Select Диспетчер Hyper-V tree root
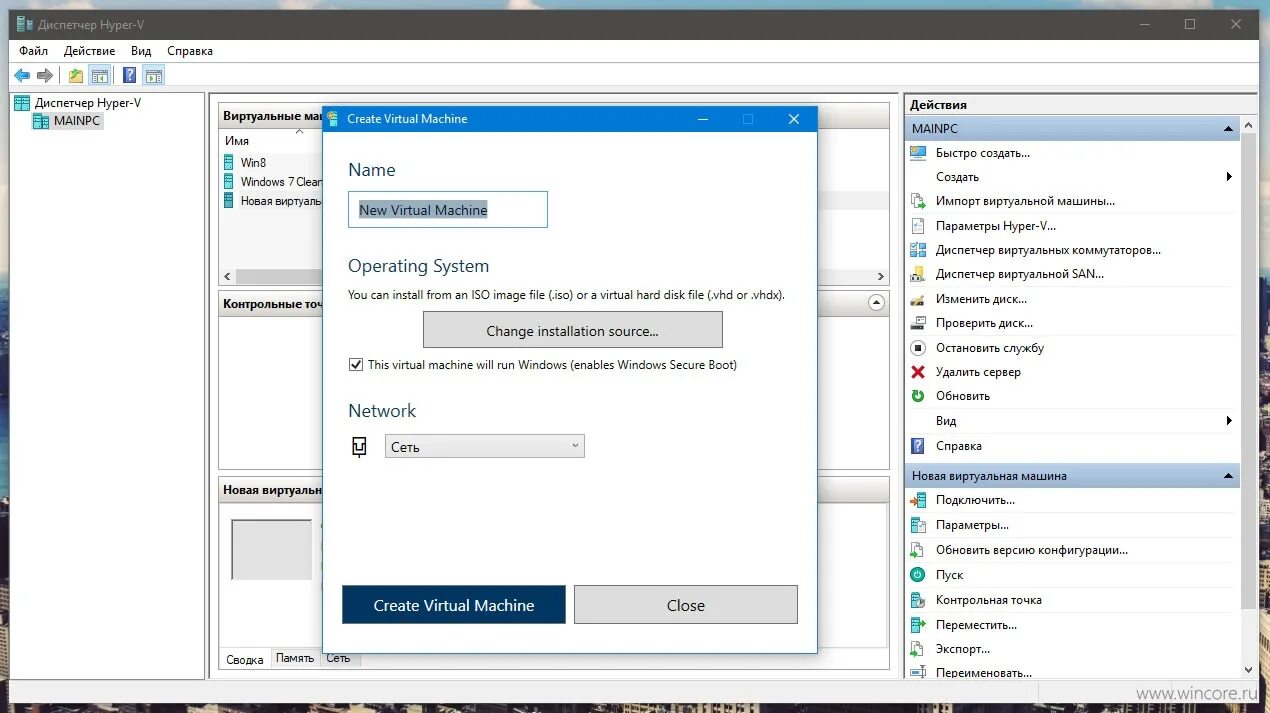Screen dimensions: 1270x713 click(x=88, y=103)
